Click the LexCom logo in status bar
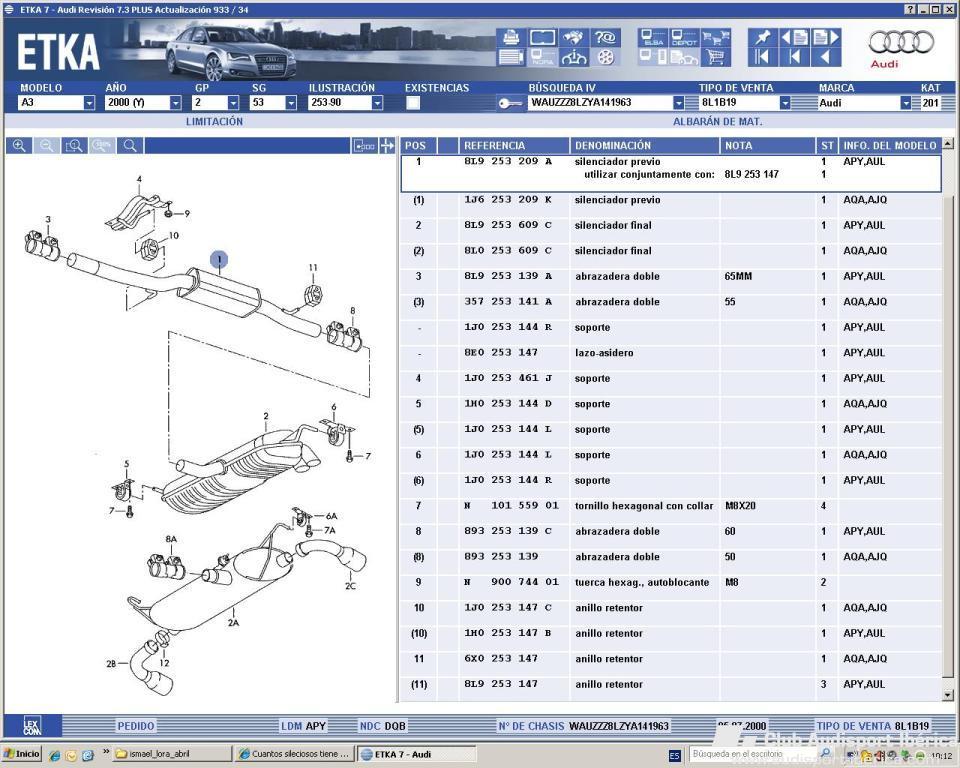The width and height of the screenshot is (960, 768). (32, 726)
